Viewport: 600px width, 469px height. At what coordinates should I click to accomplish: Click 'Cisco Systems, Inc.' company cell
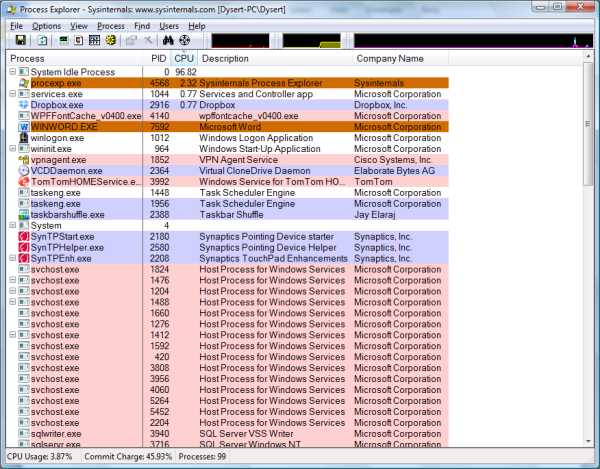393,160
